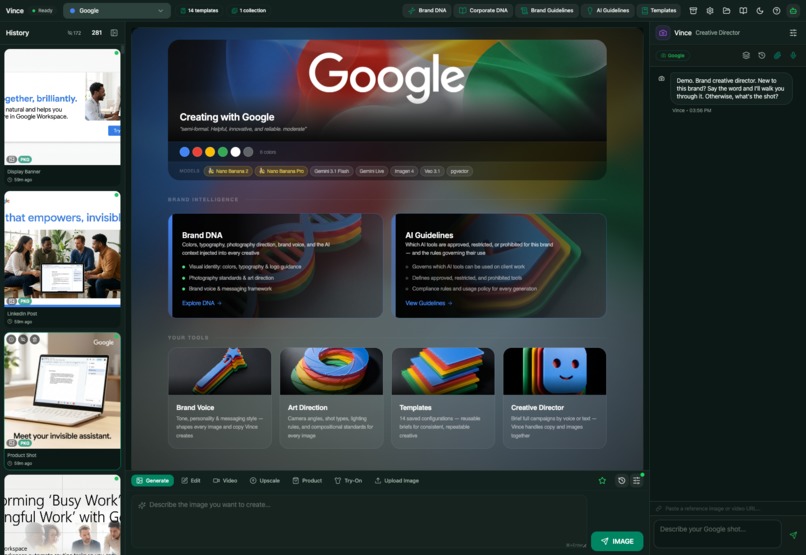This screenshot has width=806, height=555.
Task: Click the green paperclip attachment icon
Action: click(777, 56)
